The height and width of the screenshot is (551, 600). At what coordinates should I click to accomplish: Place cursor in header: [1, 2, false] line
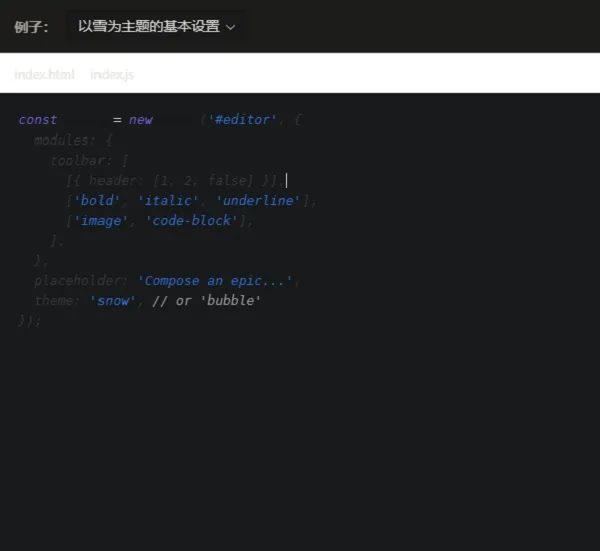pyautogui.click(x=176, y=181)
